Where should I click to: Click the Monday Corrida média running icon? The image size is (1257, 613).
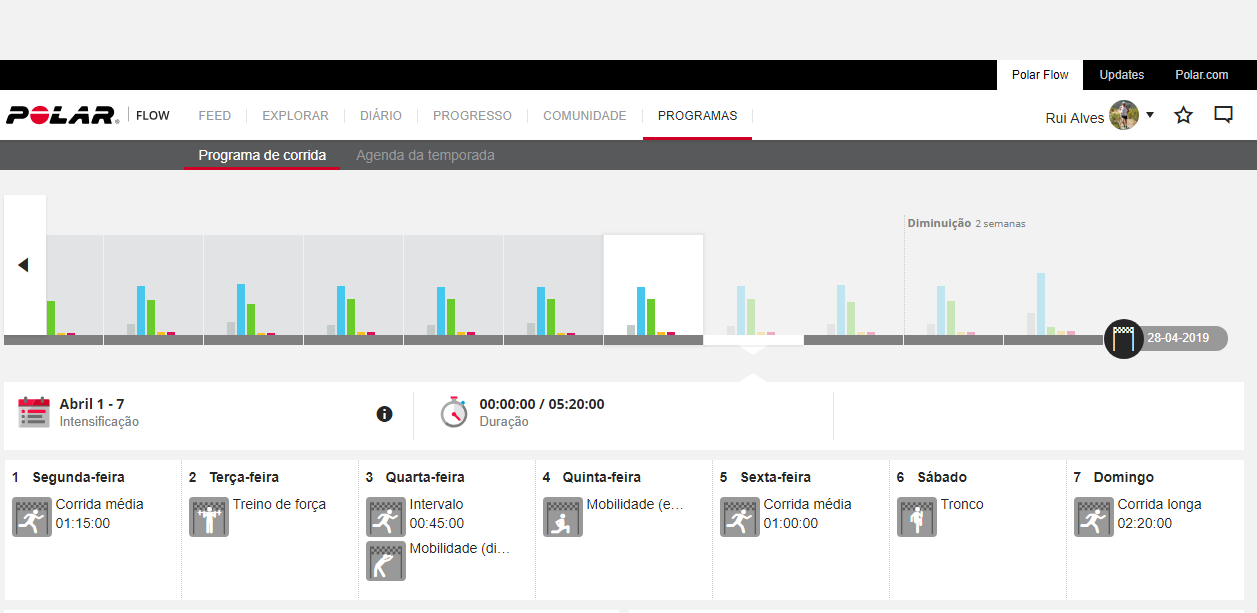coord(32,517)
